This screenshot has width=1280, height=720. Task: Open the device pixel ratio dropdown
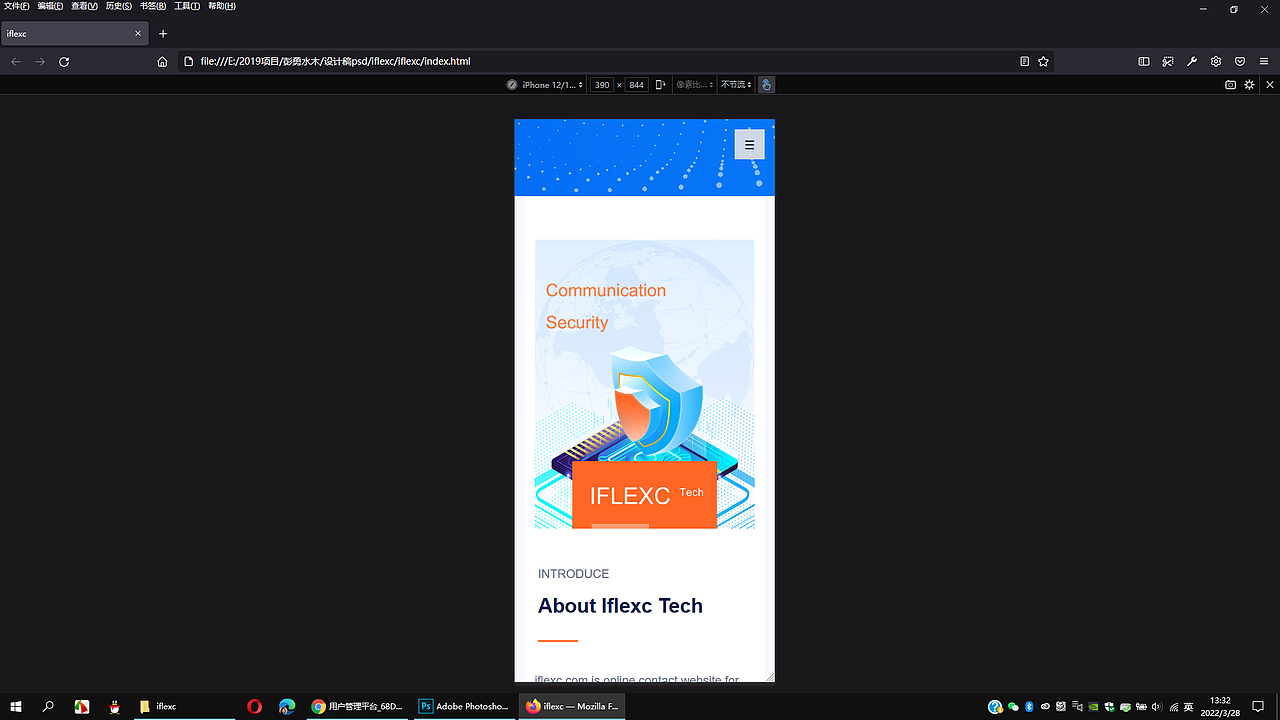point(693,85)
